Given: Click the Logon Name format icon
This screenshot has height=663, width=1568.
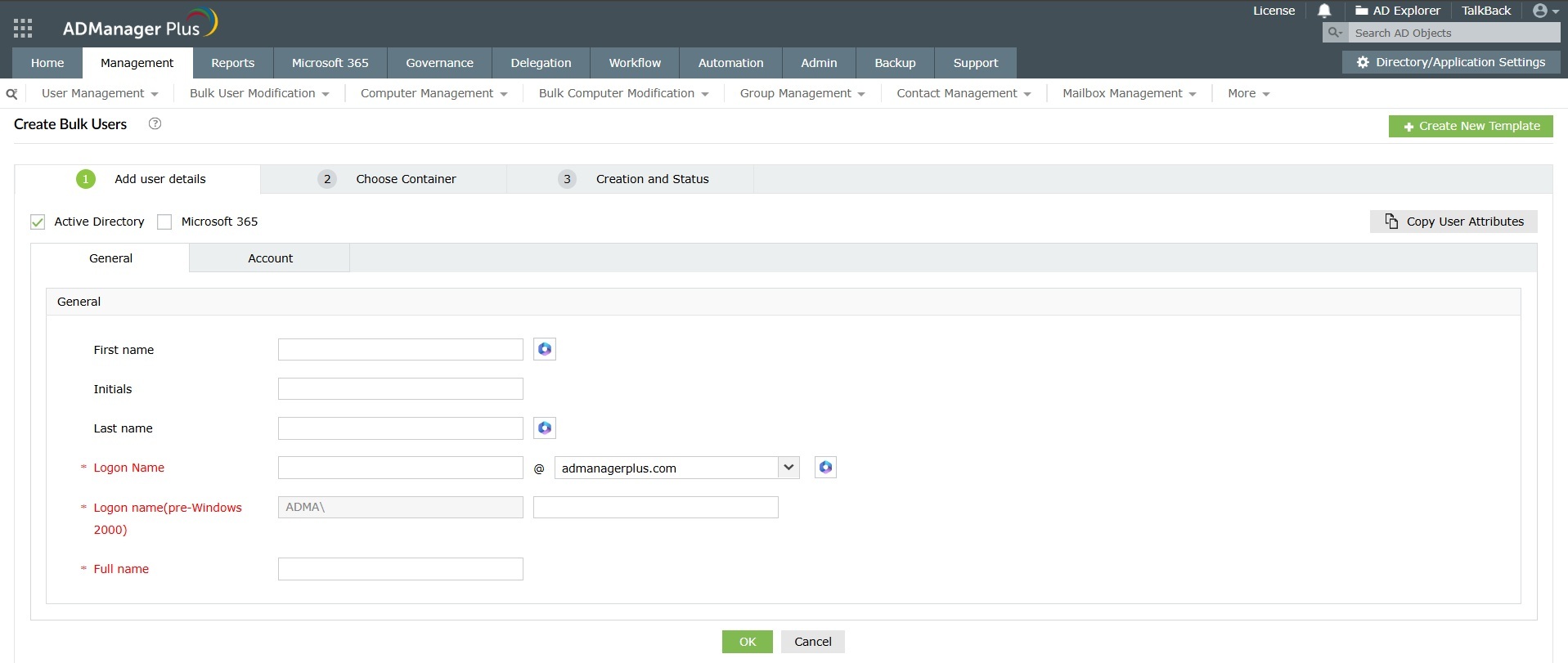Looking at the screenshot, I should (825, 467).
